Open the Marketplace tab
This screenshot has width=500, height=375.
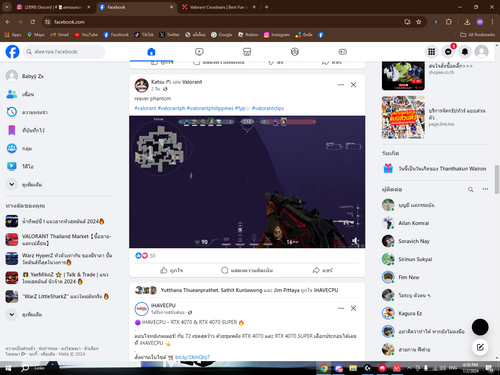tap(247, 52)
